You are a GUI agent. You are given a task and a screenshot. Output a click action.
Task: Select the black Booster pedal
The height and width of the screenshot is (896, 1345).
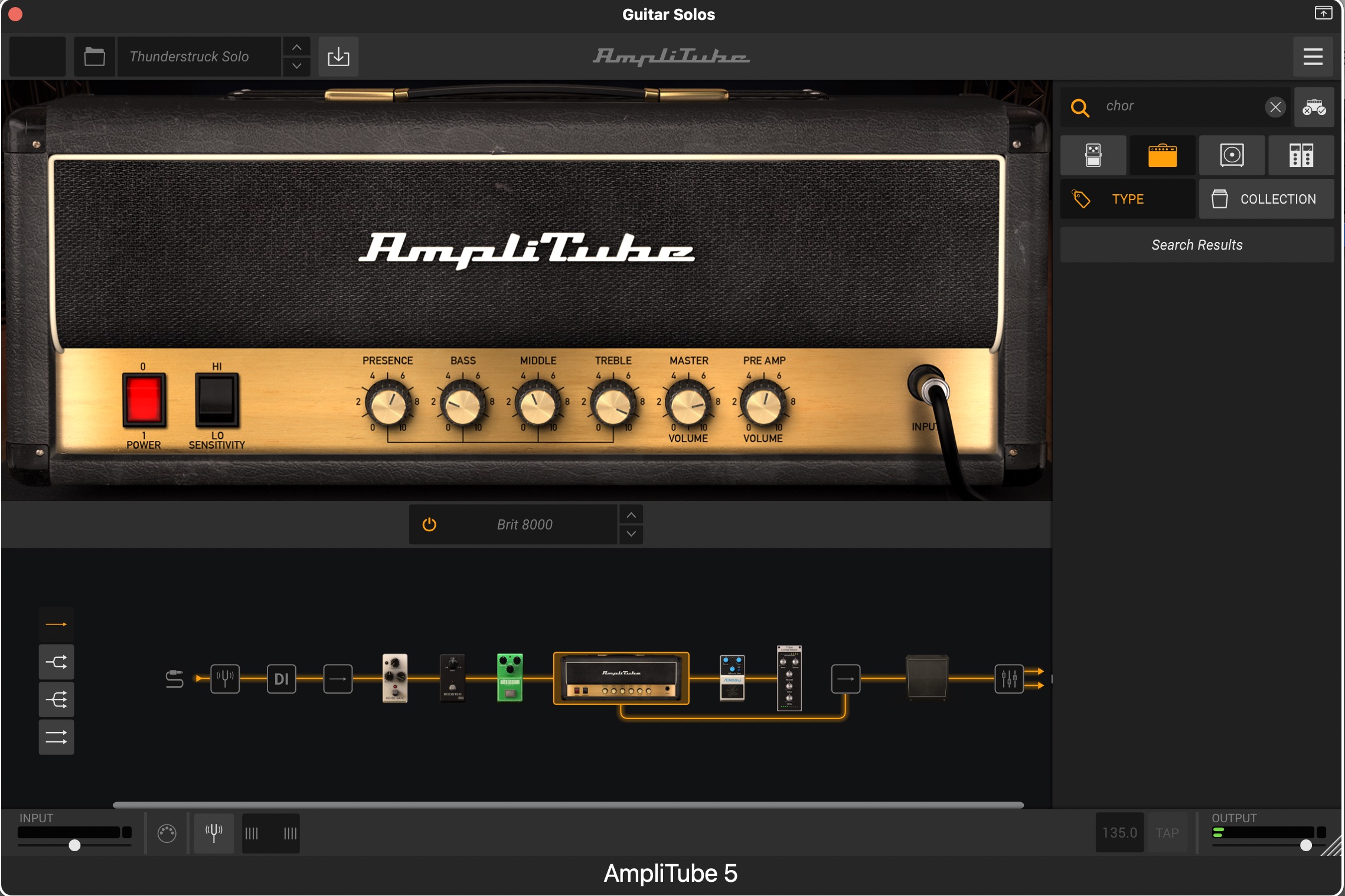click(452, 678)
